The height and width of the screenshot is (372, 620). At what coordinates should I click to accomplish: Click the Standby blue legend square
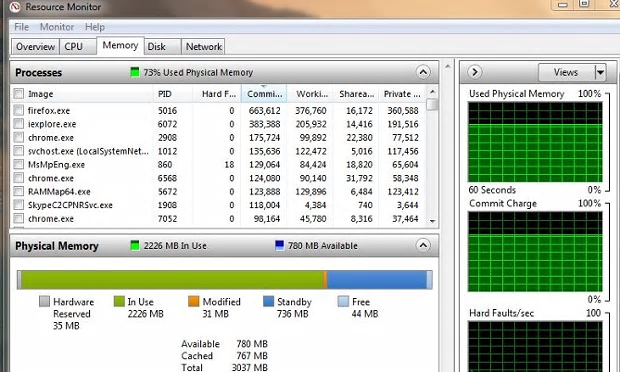pos(268,302)
